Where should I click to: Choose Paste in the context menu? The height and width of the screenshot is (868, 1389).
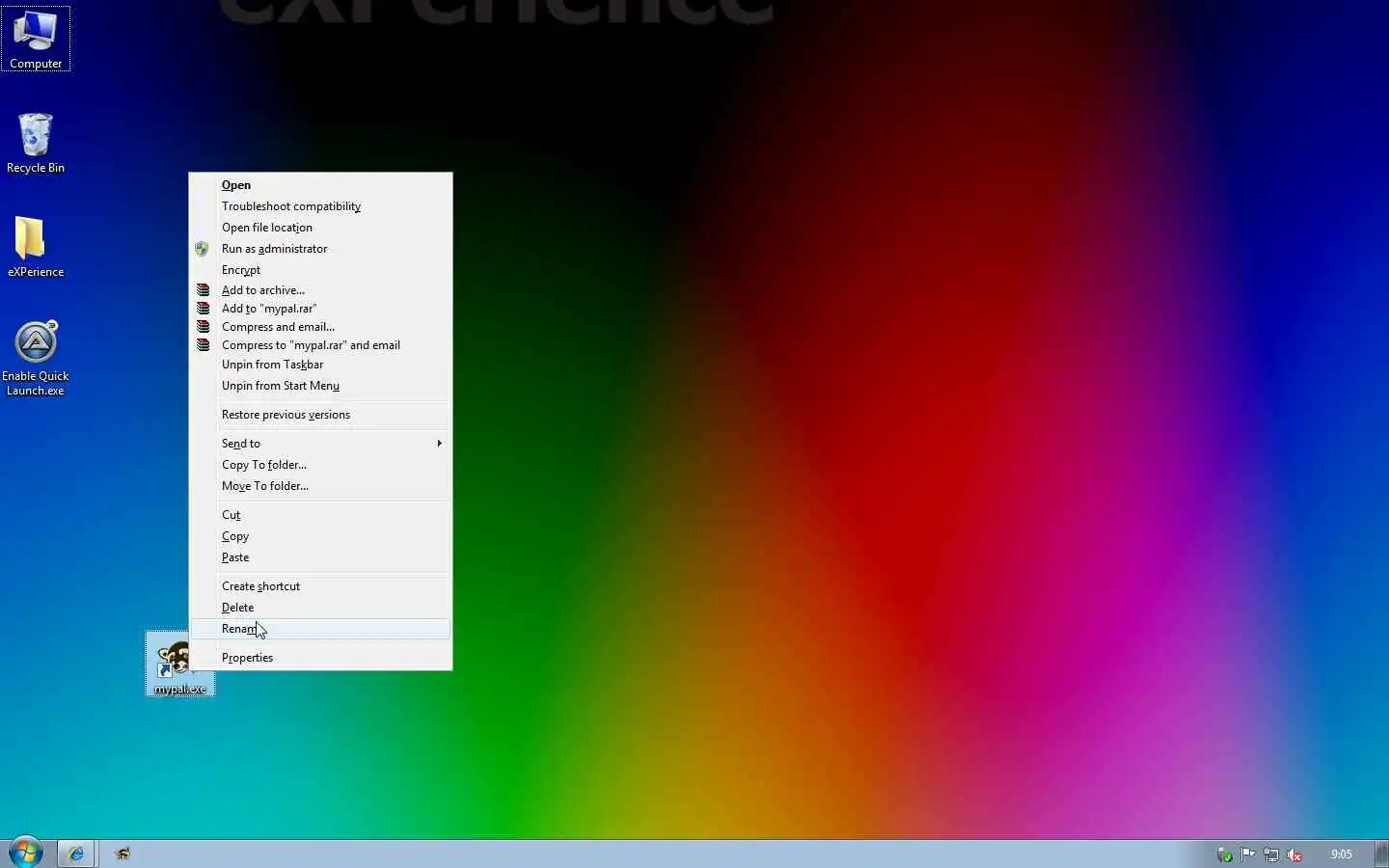[320, 557]
